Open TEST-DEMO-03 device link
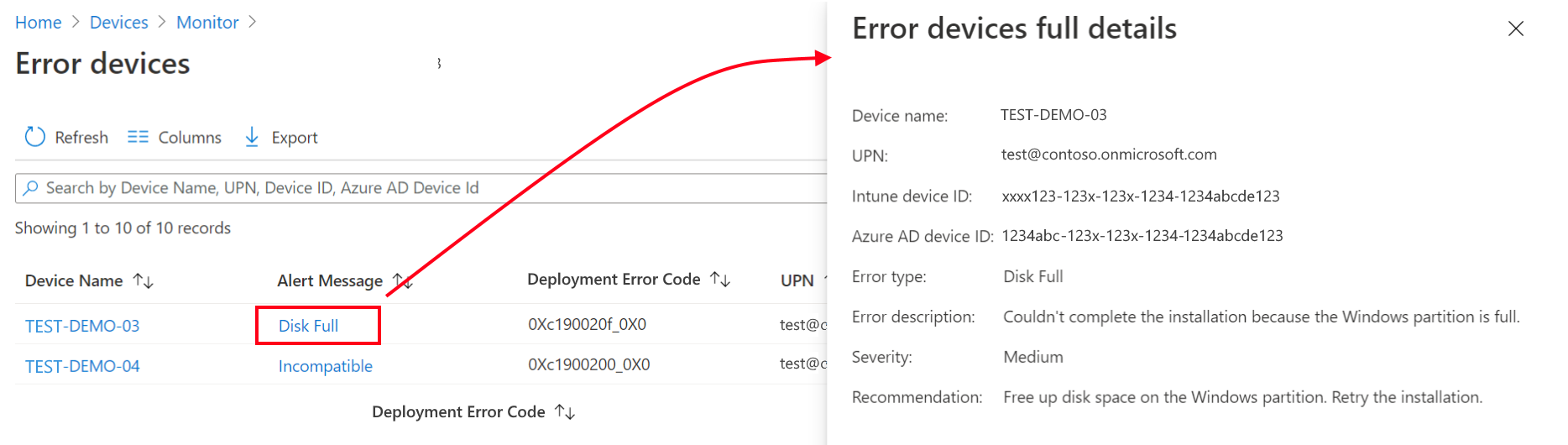The image size is (1568, 445). click(82, 326)
